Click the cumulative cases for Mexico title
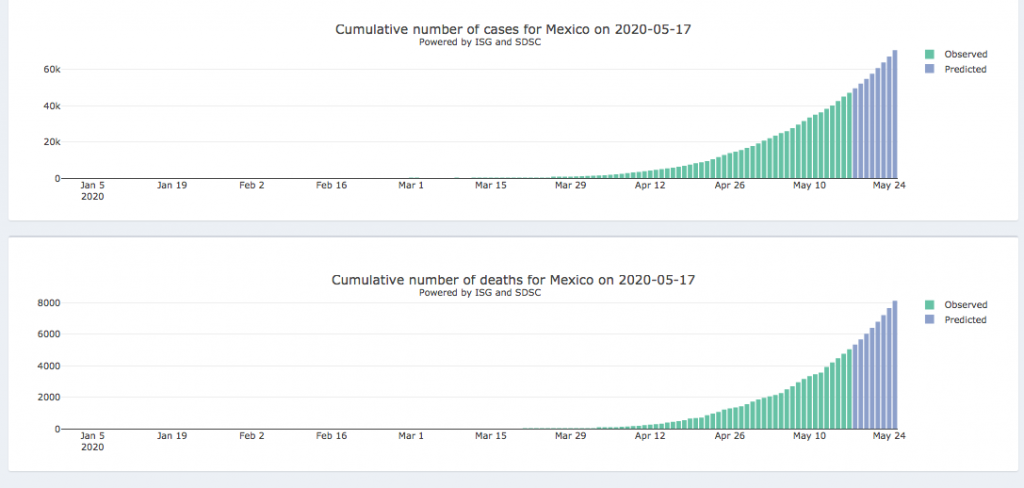Screen dimensions: 1024x488 pyautogui.click(x=513, y=29)
